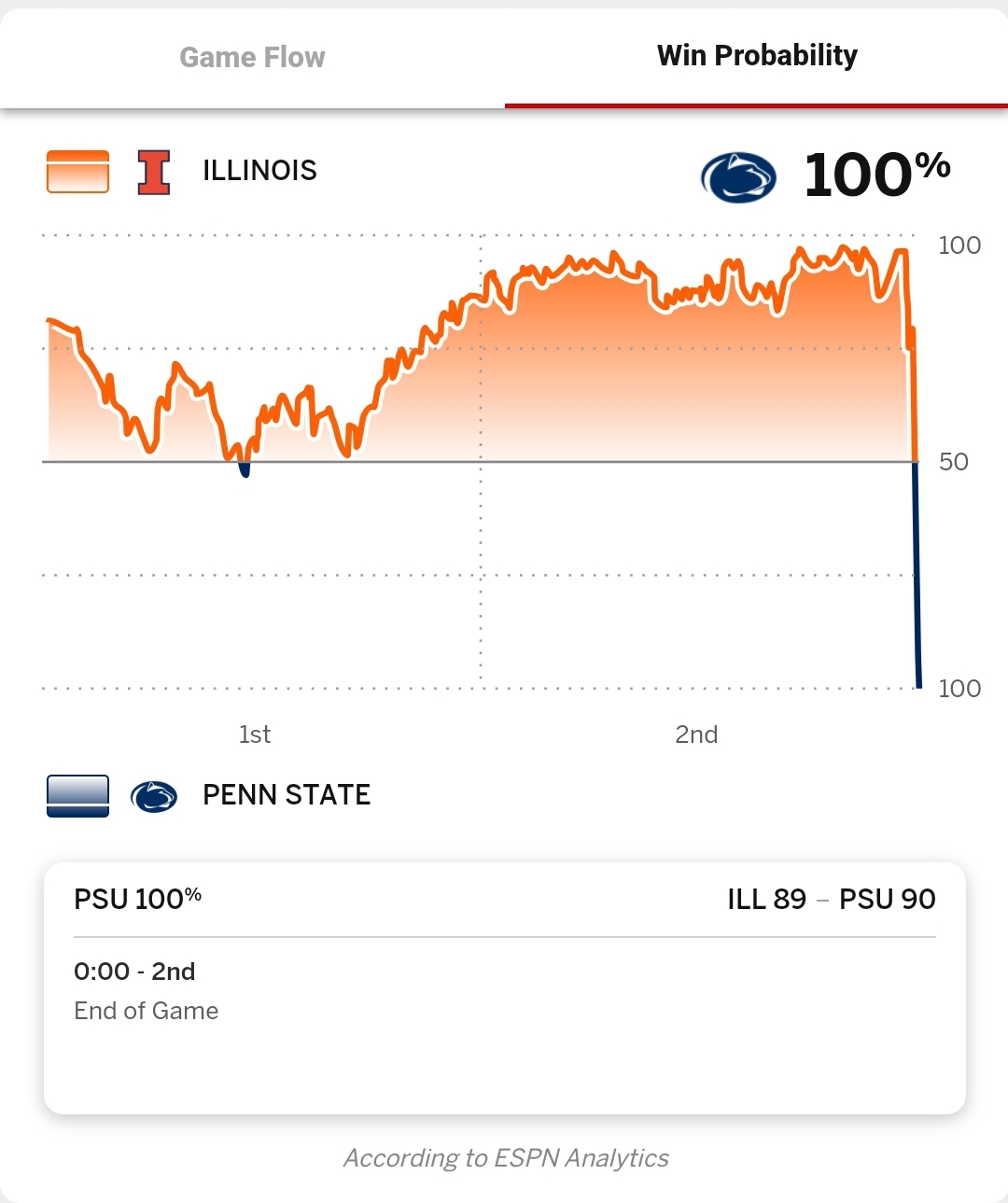Click the Penn State navy color swatch

[77, 796]
